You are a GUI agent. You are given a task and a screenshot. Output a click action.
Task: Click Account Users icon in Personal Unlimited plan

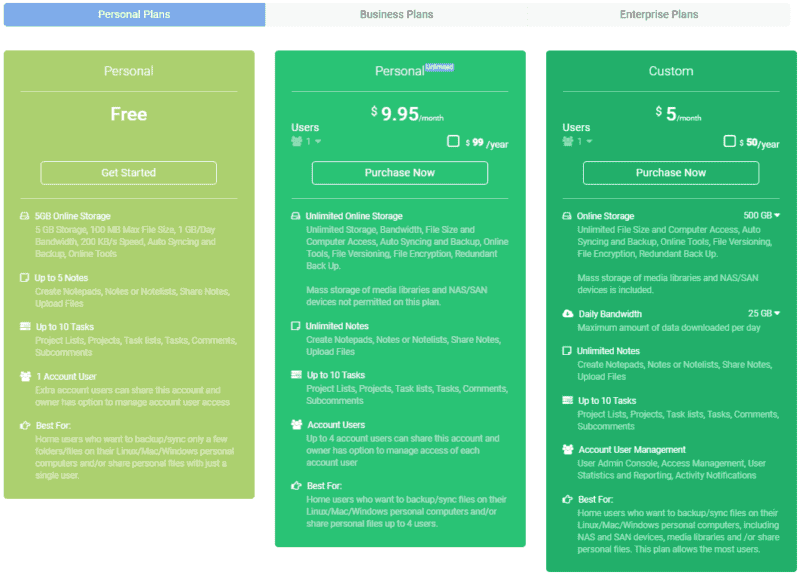295,425
